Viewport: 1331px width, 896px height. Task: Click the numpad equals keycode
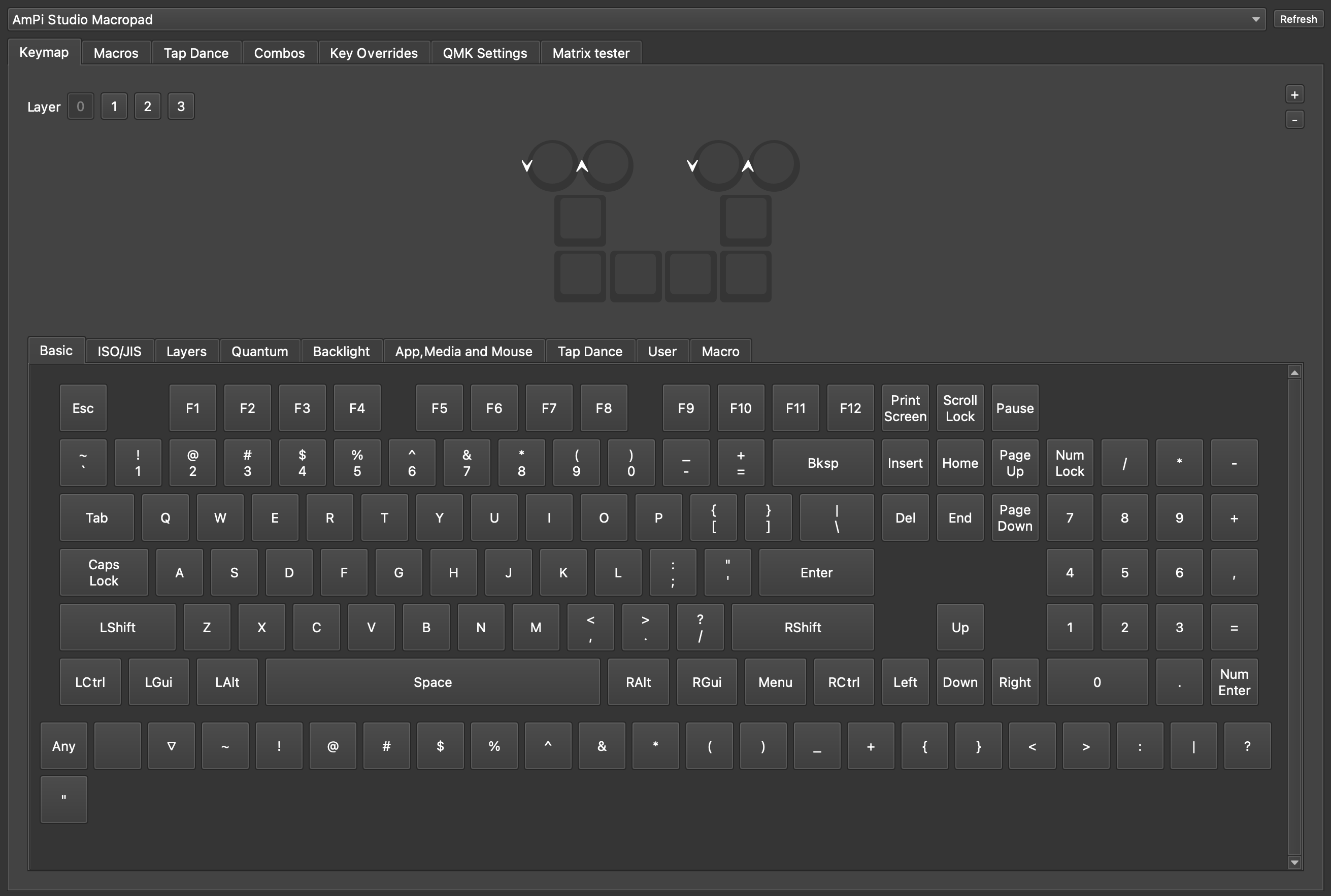pyautogui.click(x=1234, y=628)
